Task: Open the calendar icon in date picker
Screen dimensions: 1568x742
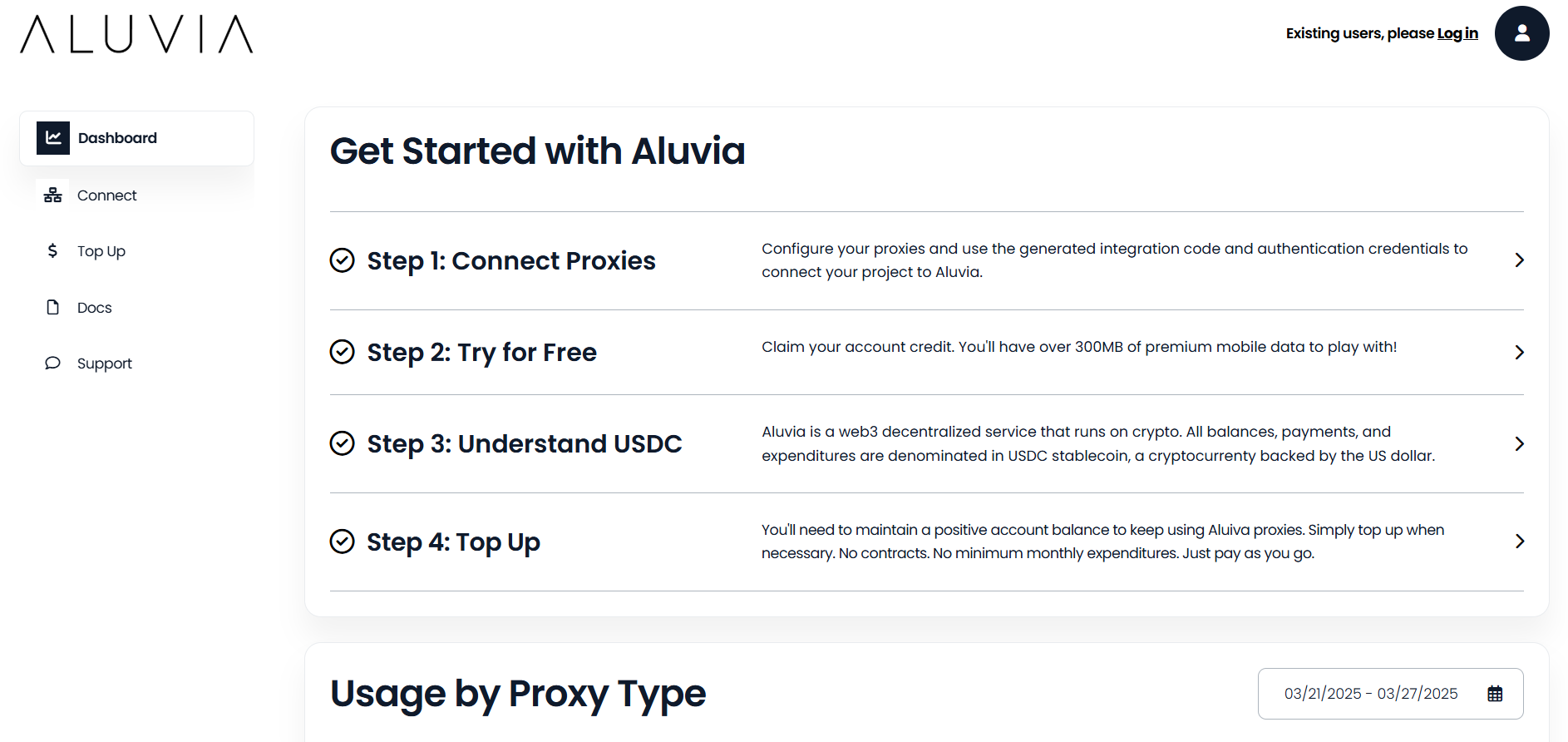Action: pos(1495,694)
